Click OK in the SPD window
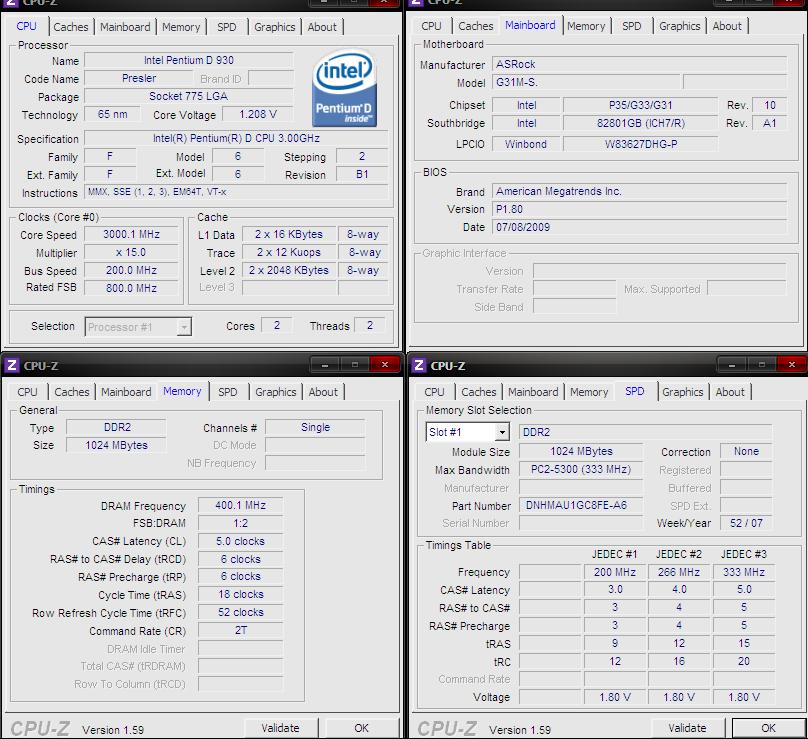Viewport: 808px width, 739px height. 768,728
